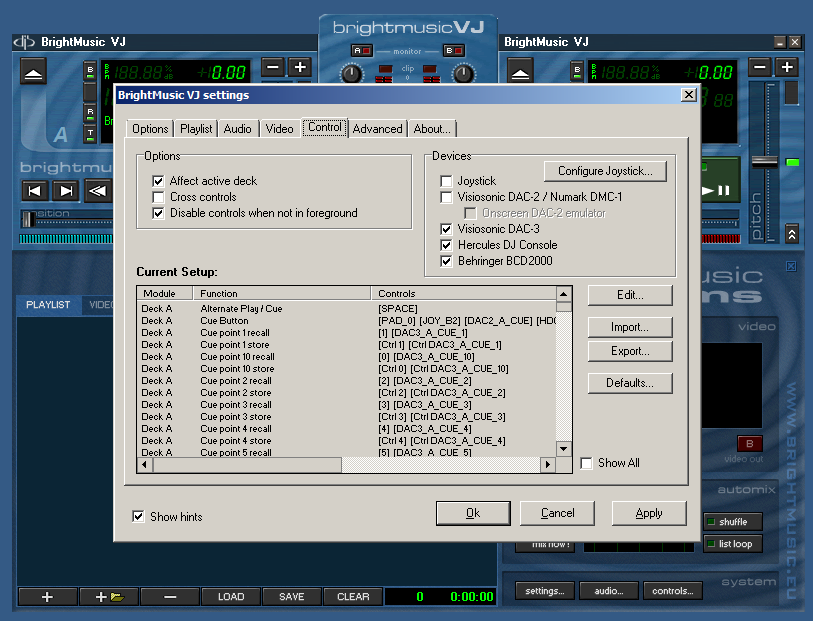Click the setup list scroll right arrow
The image size is (813, 621).
(x=548, y=464)
